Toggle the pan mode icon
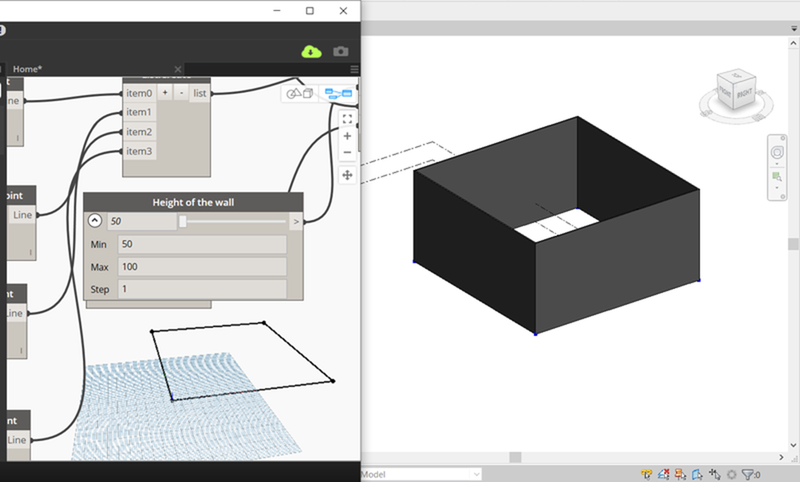The height and width of the screenshot is (482, 800). (347, 175)
